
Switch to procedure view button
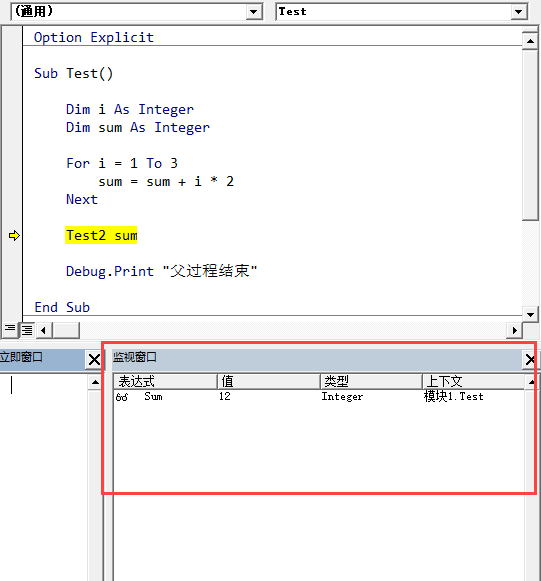click(10, 329)
